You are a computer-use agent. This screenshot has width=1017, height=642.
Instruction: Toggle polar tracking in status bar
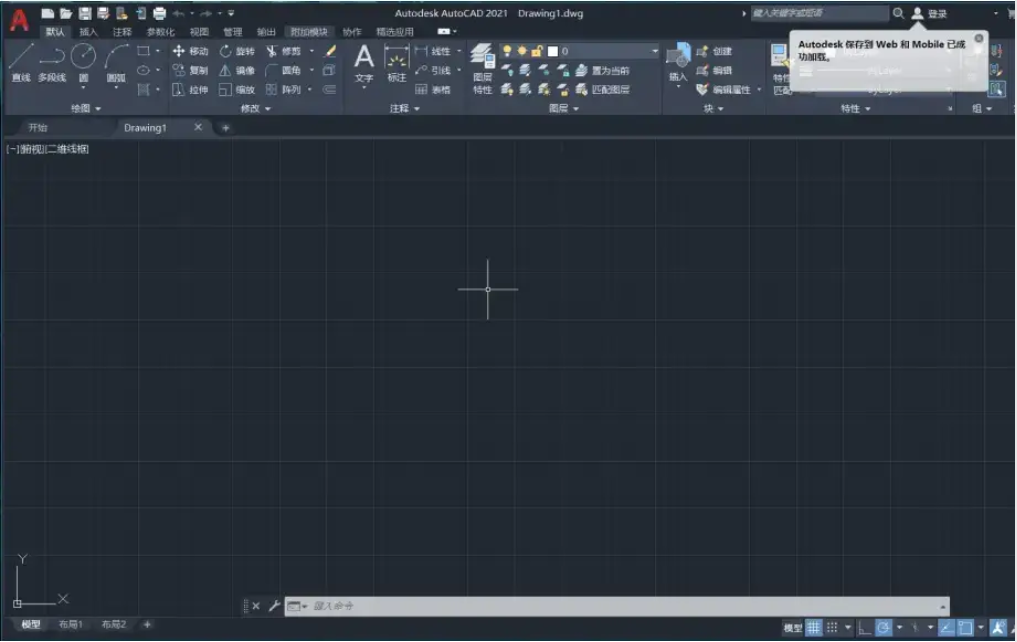coord(883,627)
